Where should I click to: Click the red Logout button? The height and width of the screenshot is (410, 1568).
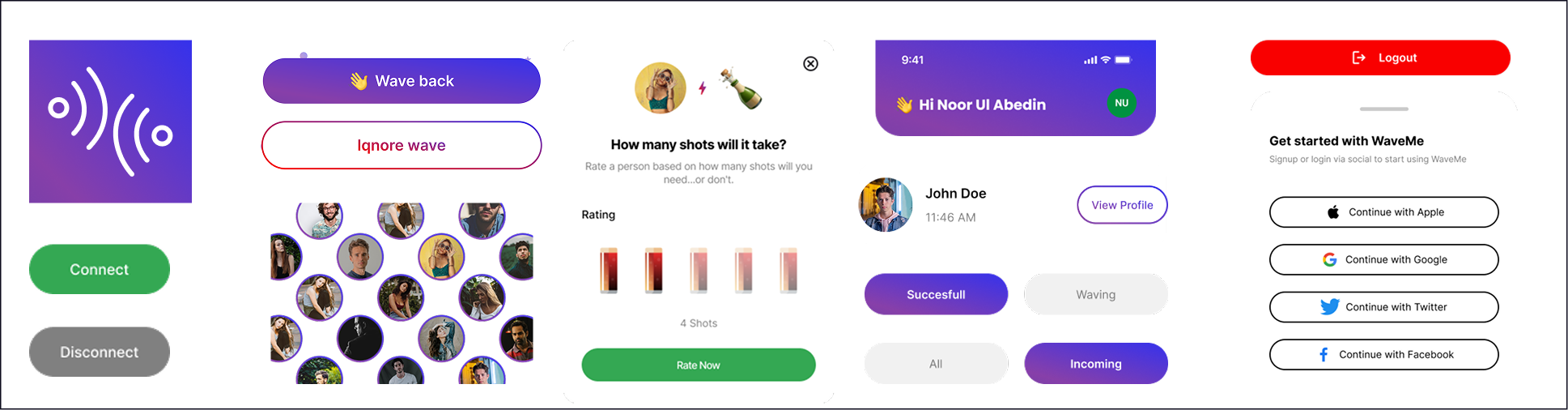1380,58
